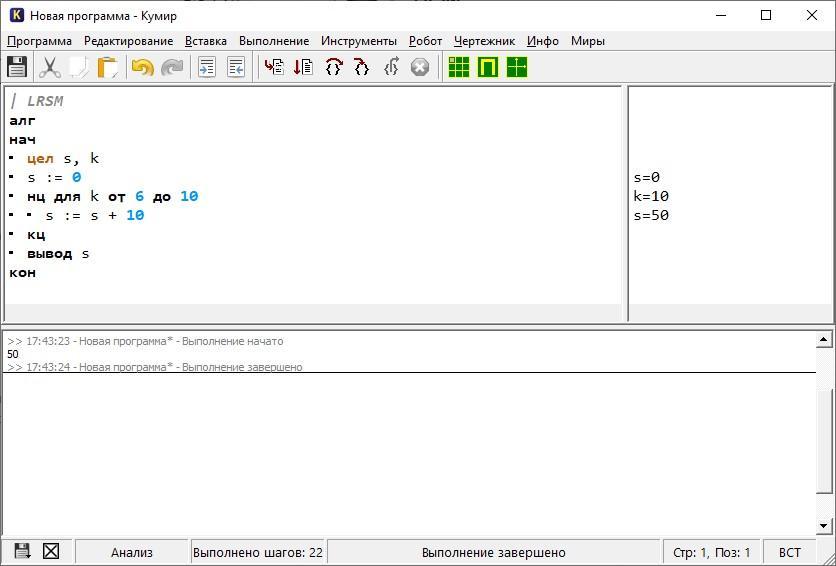Click the paste clipboard icon
This screenshot has width=836, height=566.
pos(108,67)
